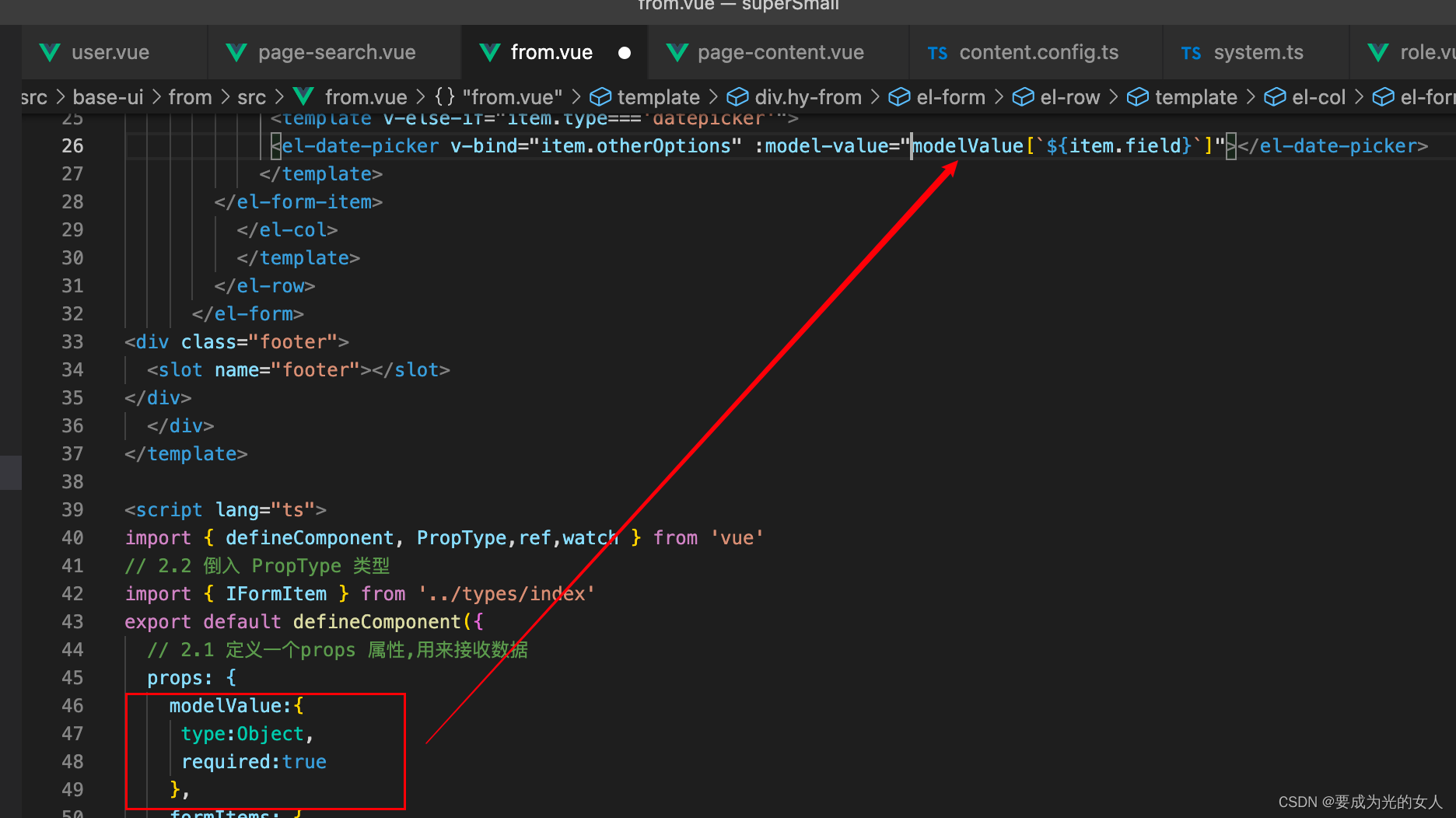Switch to the system.ts tab
Viewport: 1456px width, 818px height.
[1256, 53]
